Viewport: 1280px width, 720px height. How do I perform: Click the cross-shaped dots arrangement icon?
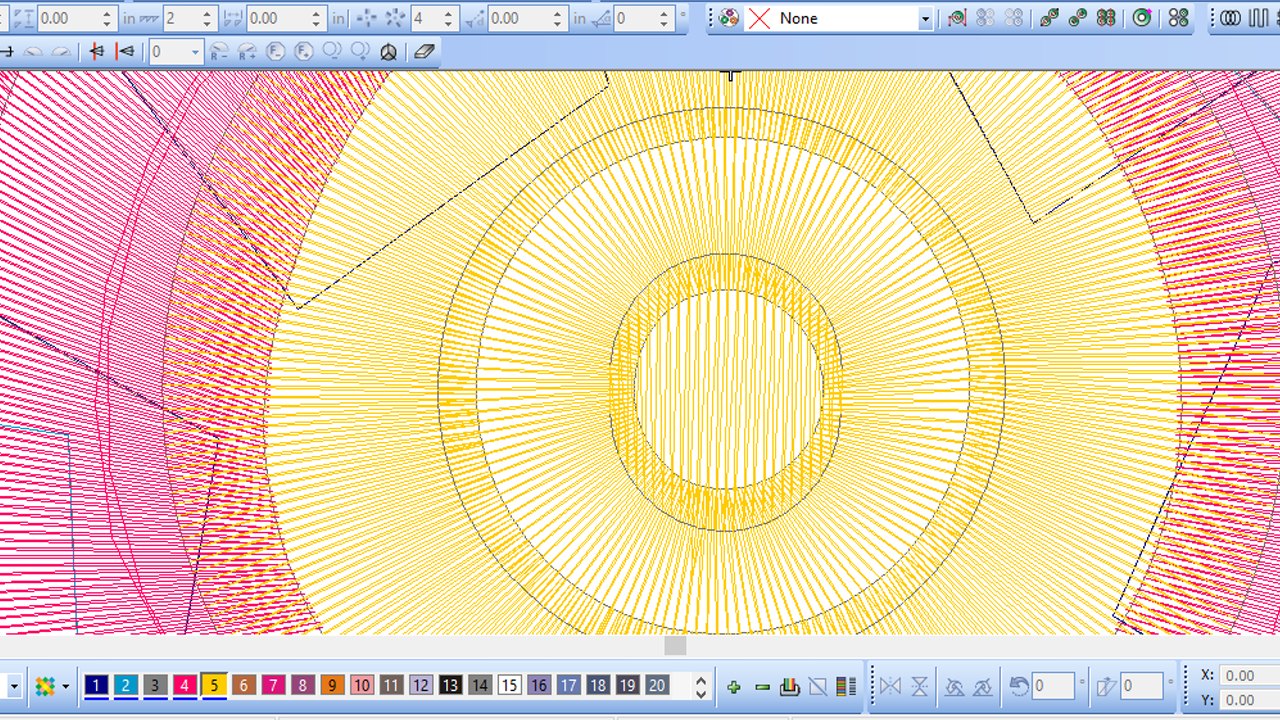coord(367,18)
